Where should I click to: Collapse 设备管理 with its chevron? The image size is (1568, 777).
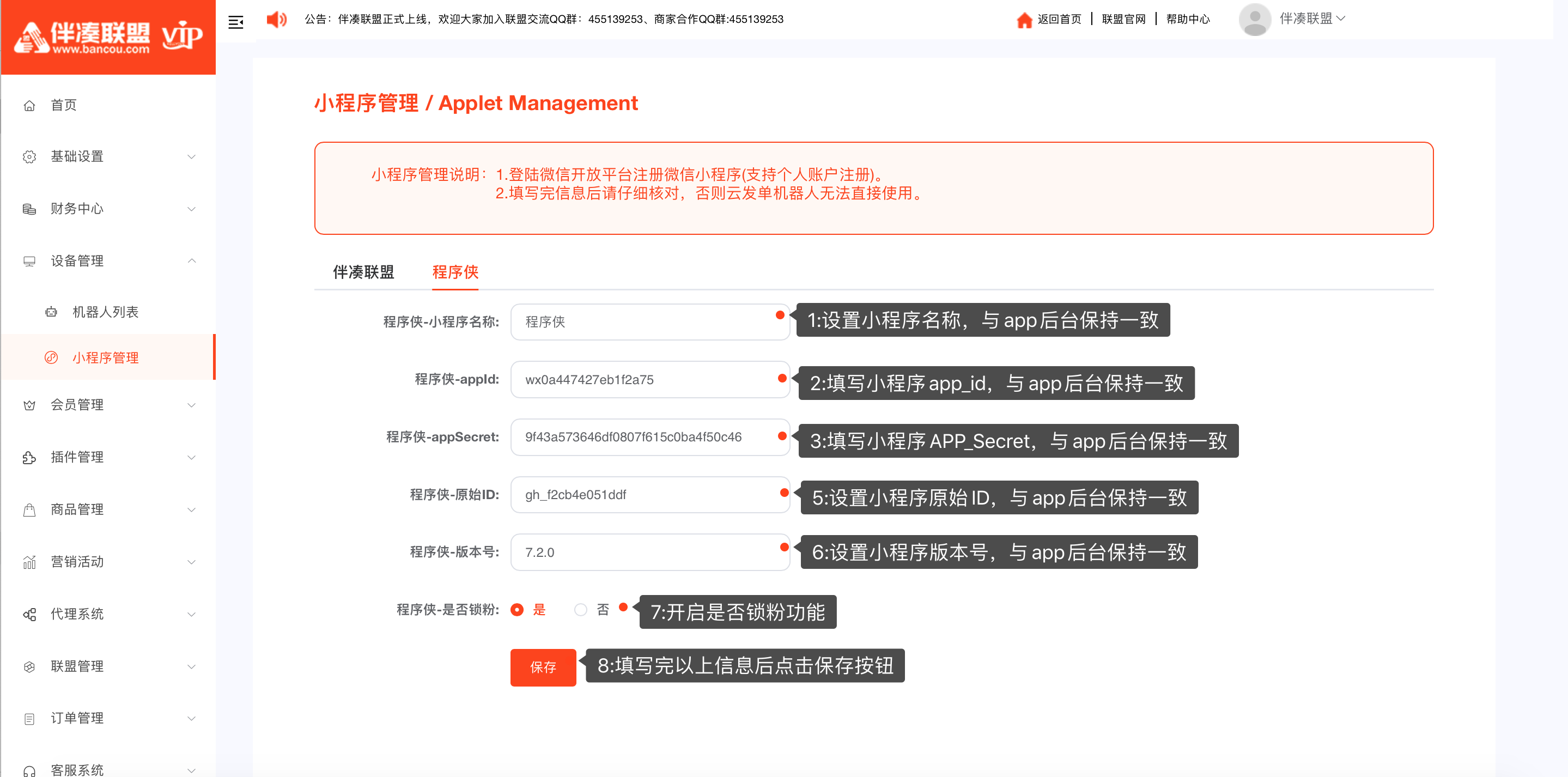pyautogui.click(x=191, y=260)
